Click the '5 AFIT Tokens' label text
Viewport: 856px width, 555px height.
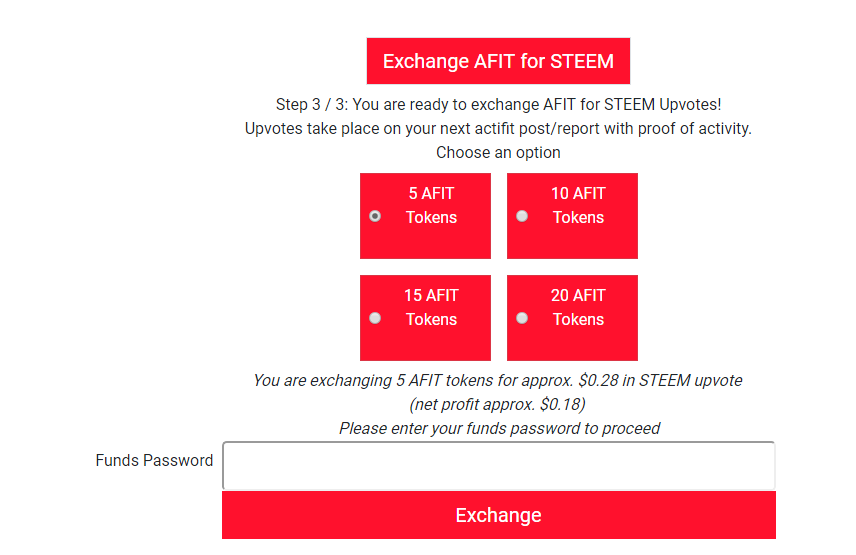coord(431,205)
